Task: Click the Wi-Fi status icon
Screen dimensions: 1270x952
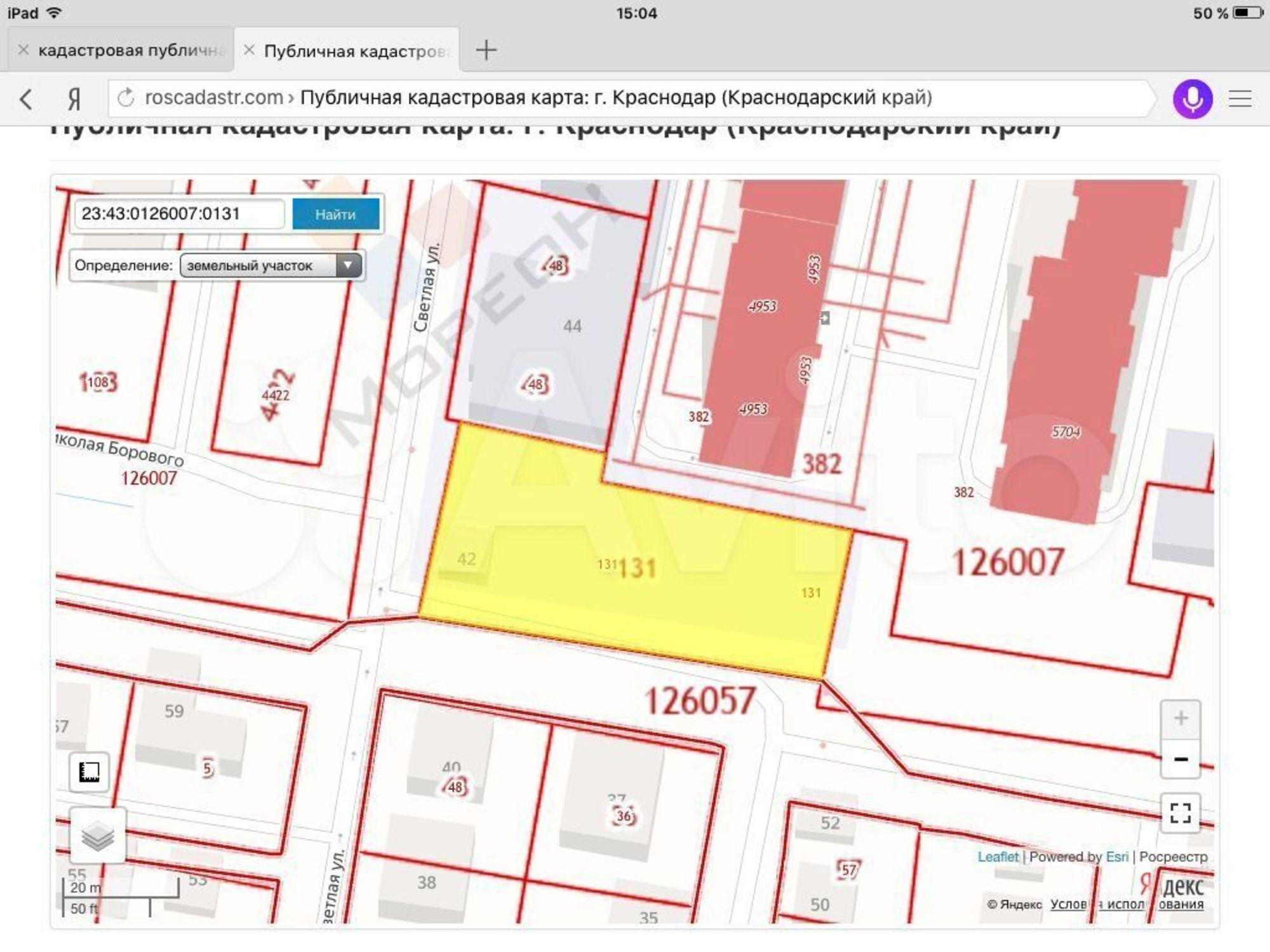Action: point(55,13)
